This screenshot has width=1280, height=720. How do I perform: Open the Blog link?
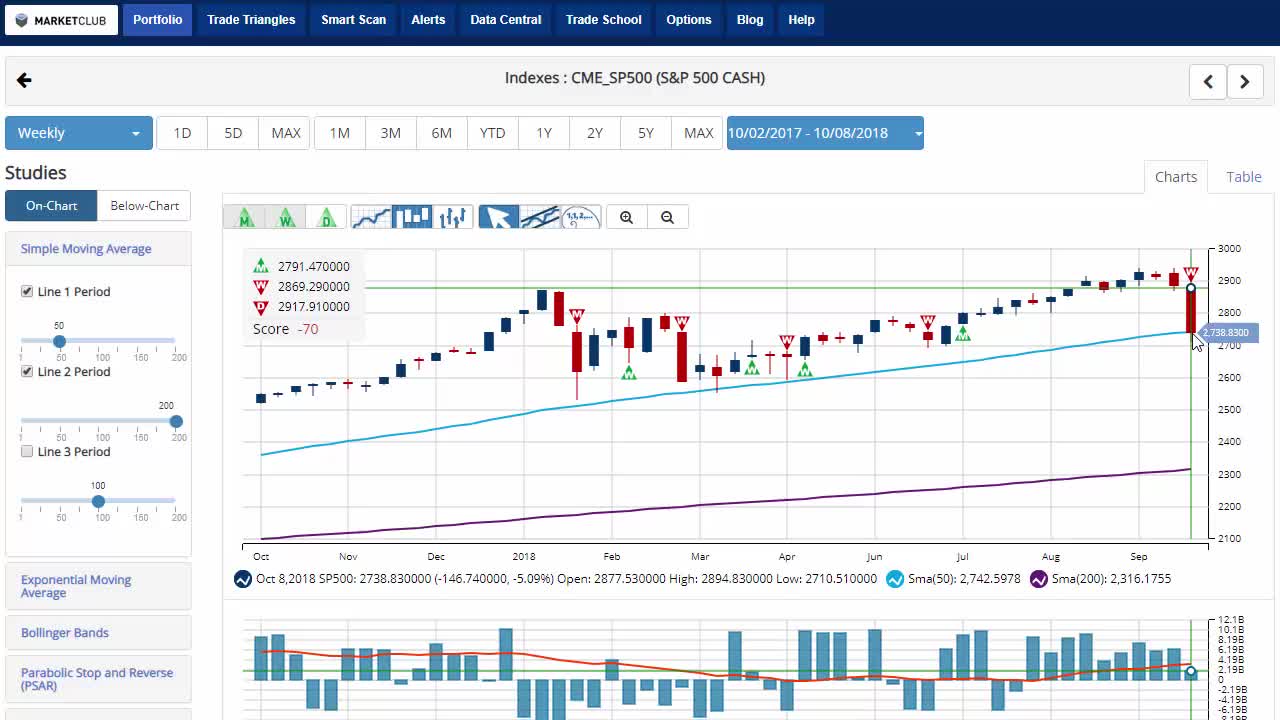coord(750,20)
